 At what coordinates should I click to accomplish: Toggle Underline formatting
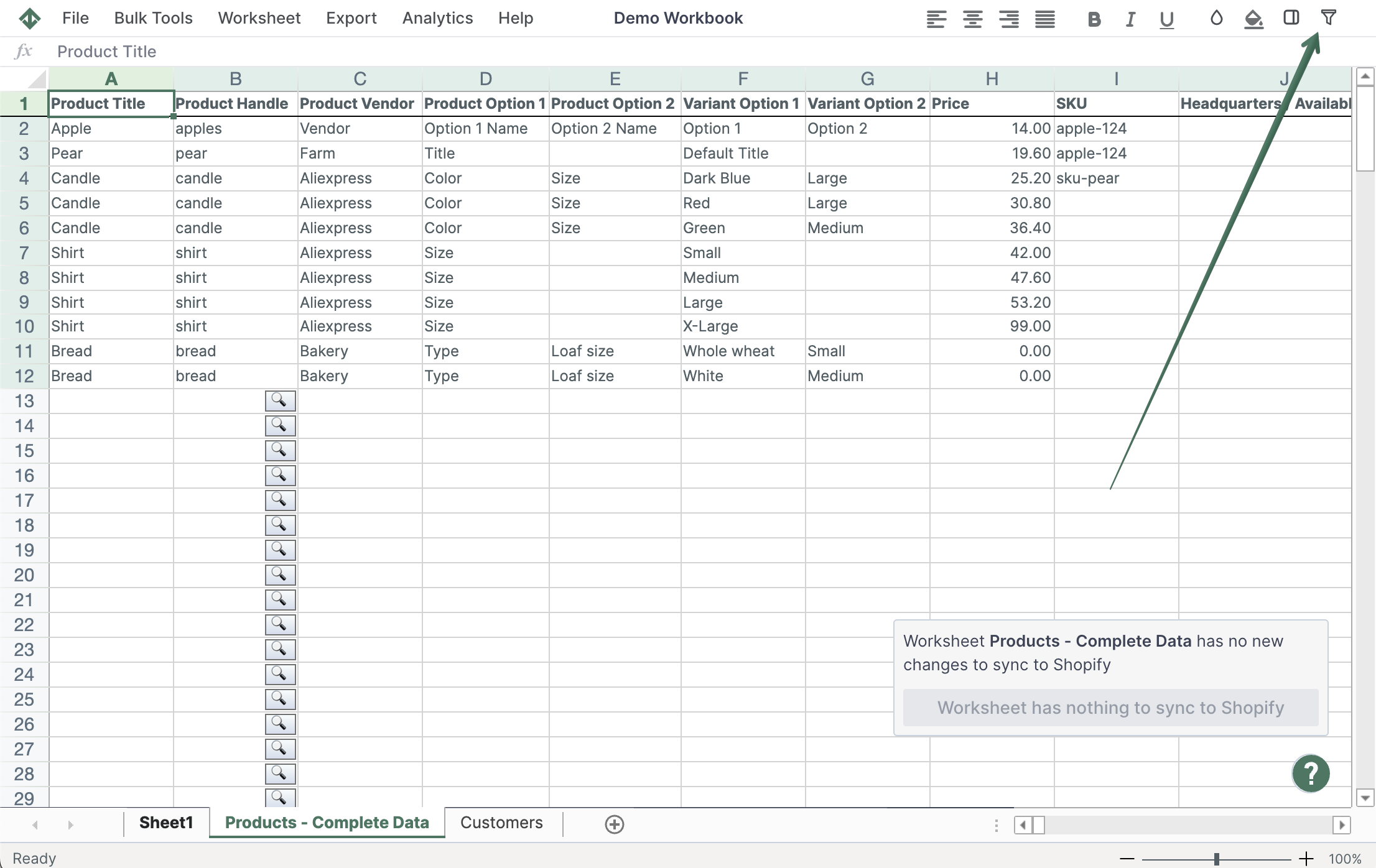(1166, 19)
